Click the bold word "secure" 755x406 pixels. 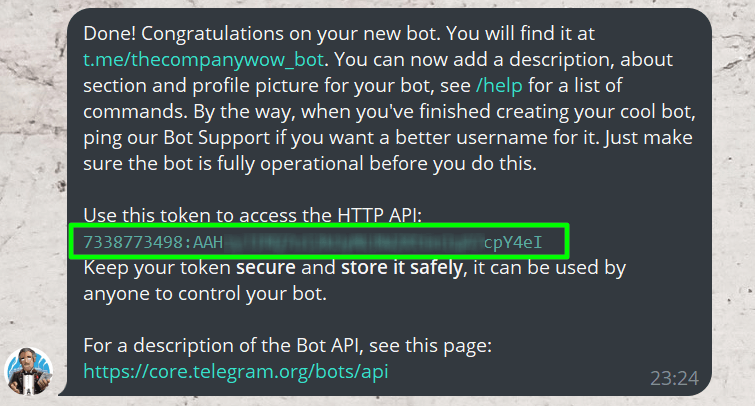pos(265,268)
